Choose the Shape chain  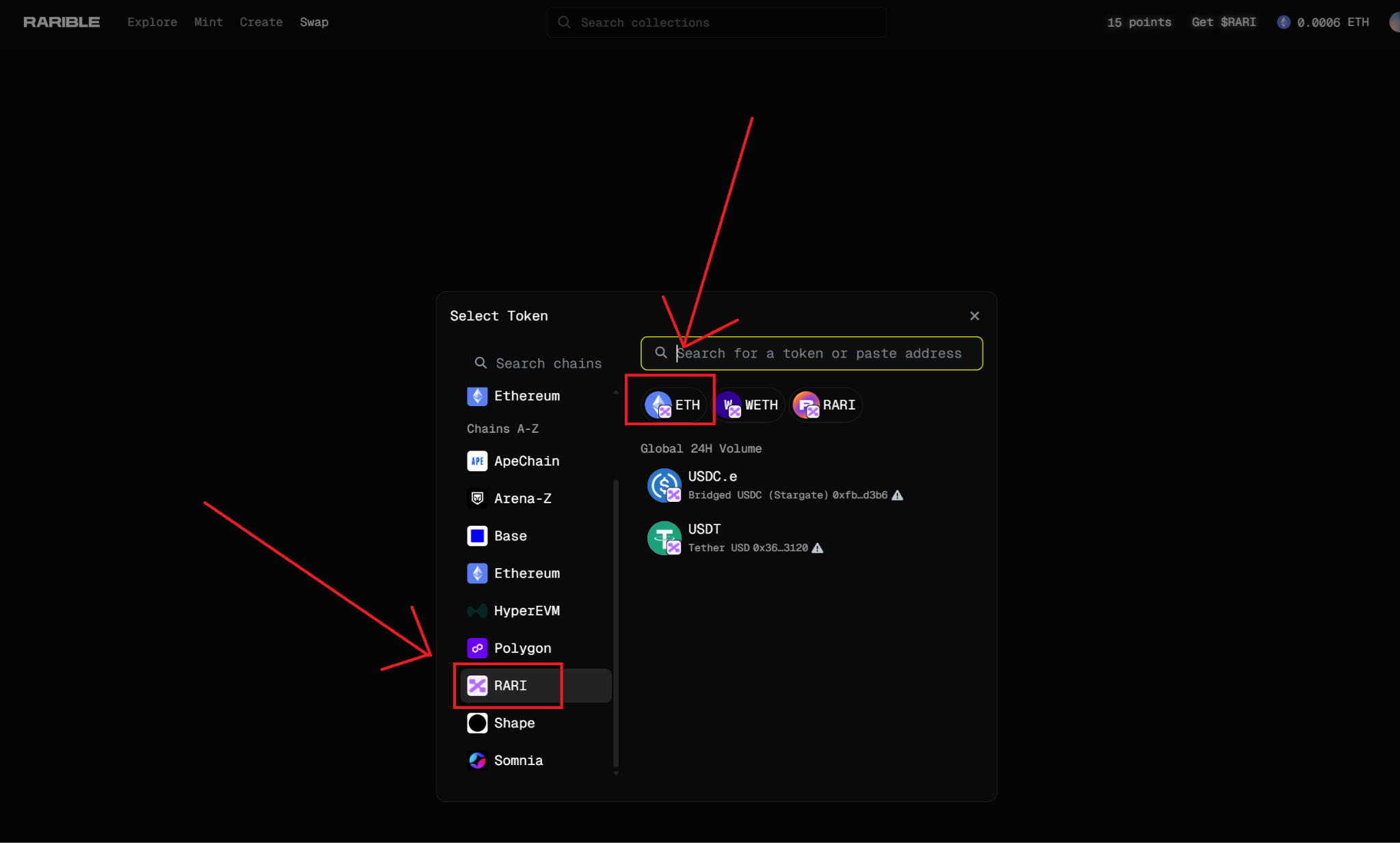pos(514,723)
